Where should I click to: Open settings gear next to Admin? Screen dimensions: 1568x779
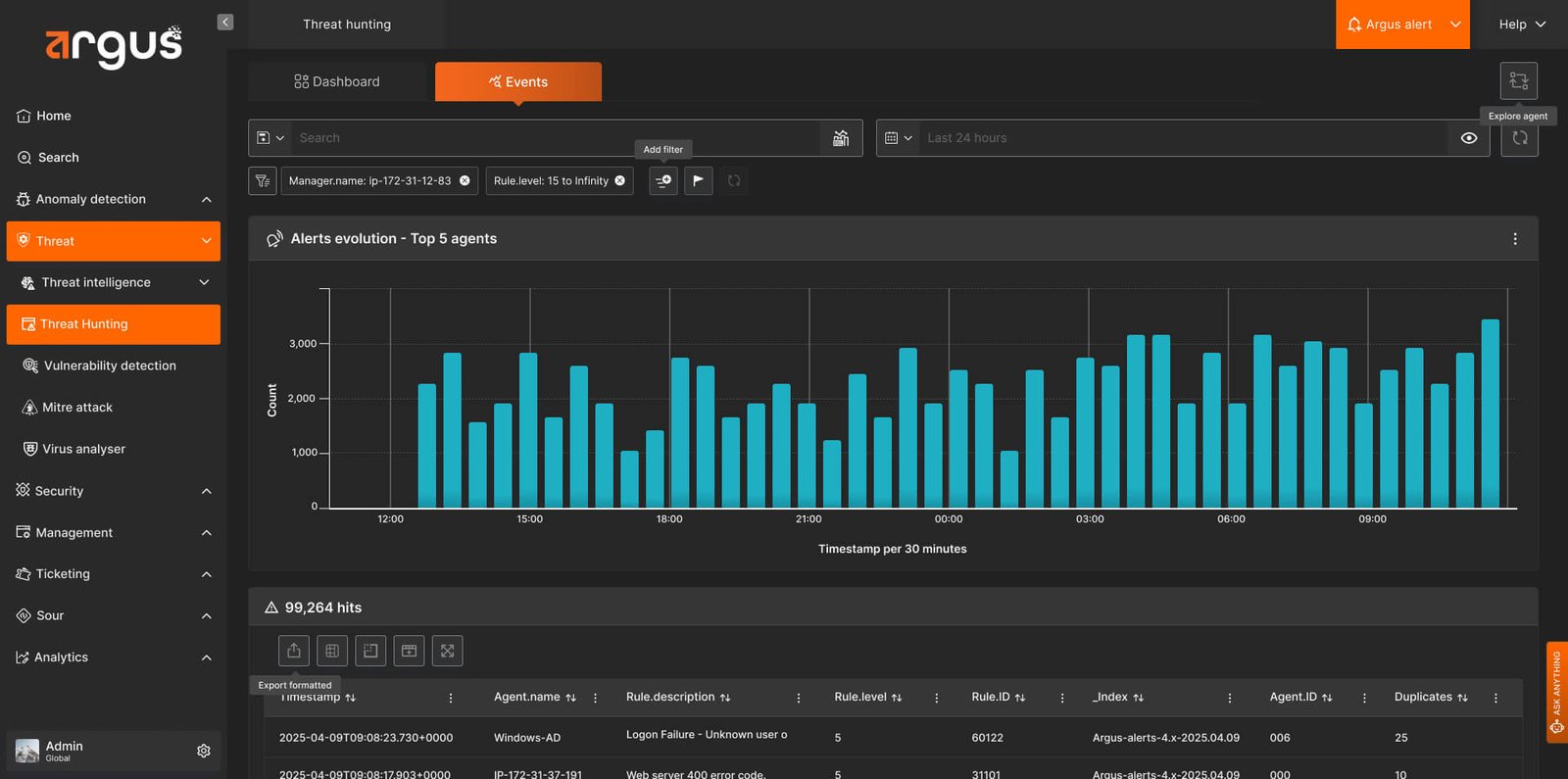coord(204,751)
